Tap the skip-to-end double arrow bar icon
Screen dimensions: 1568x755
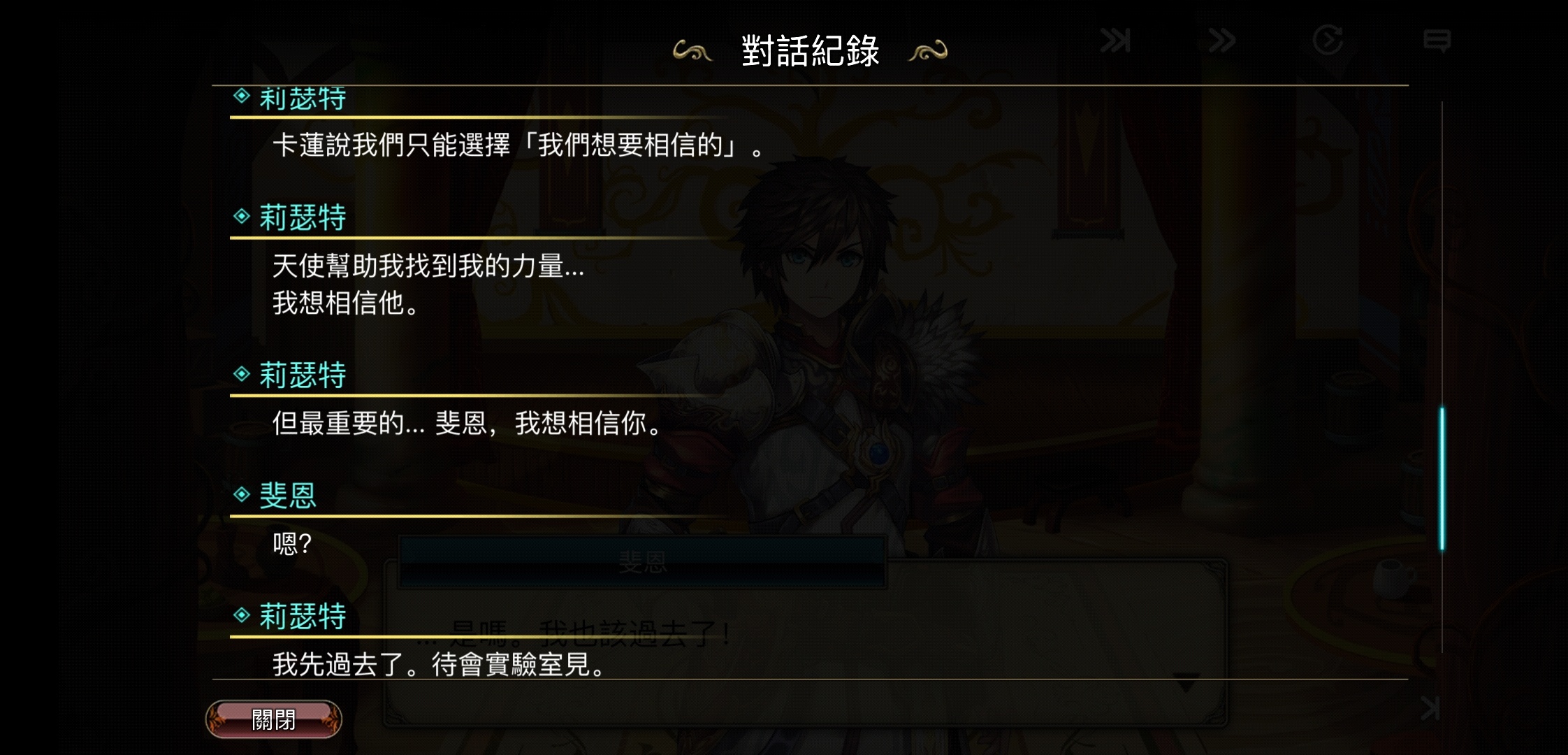point(1115,41)
